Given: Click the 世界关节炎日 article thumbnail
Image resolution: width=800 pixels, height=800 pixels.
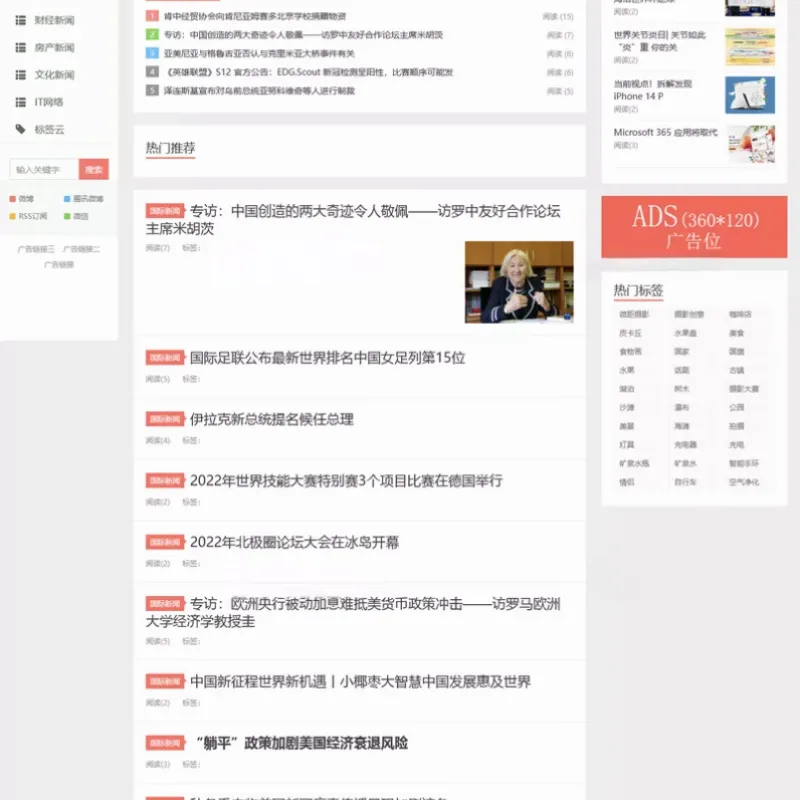Looking at the screenshot, I should [750, 47].
